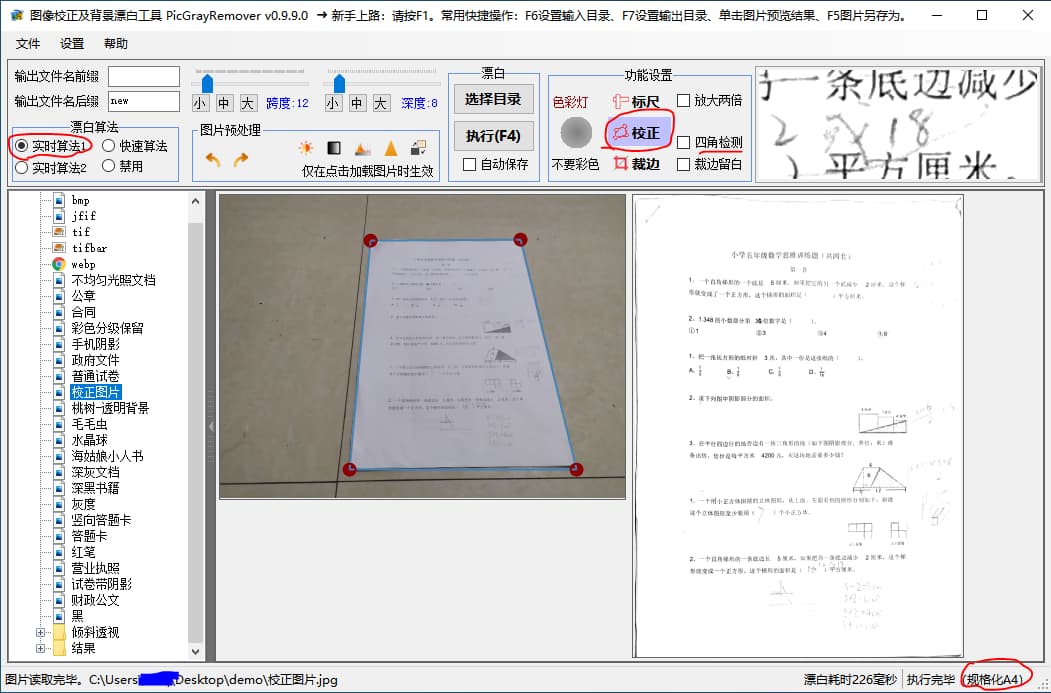Open the 设置 menu
The height and width of the screenshot is (693, 1051).
point(74,44)
